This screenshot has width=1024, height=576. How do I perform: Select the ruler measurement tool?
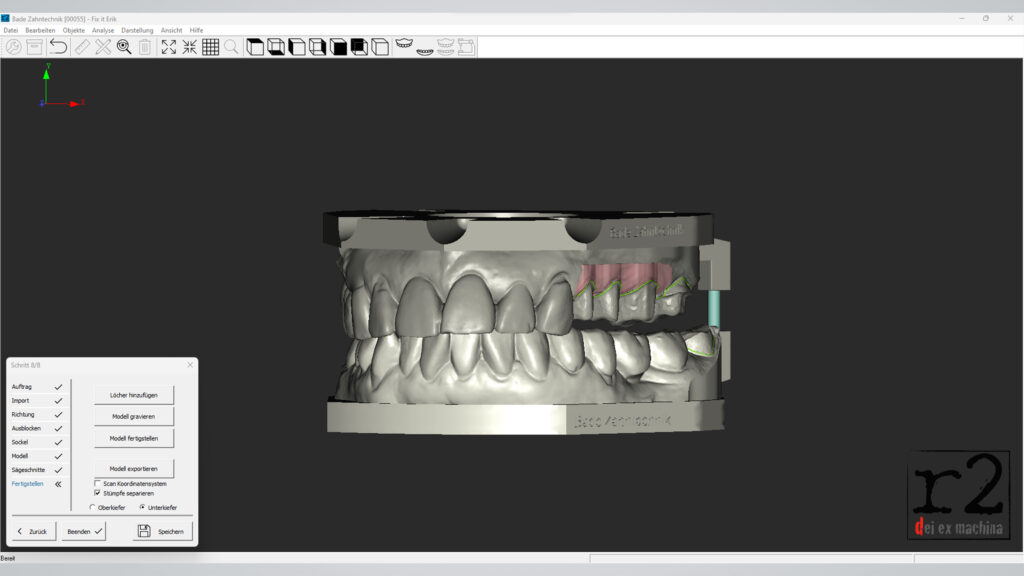click(x=82, y=47)
